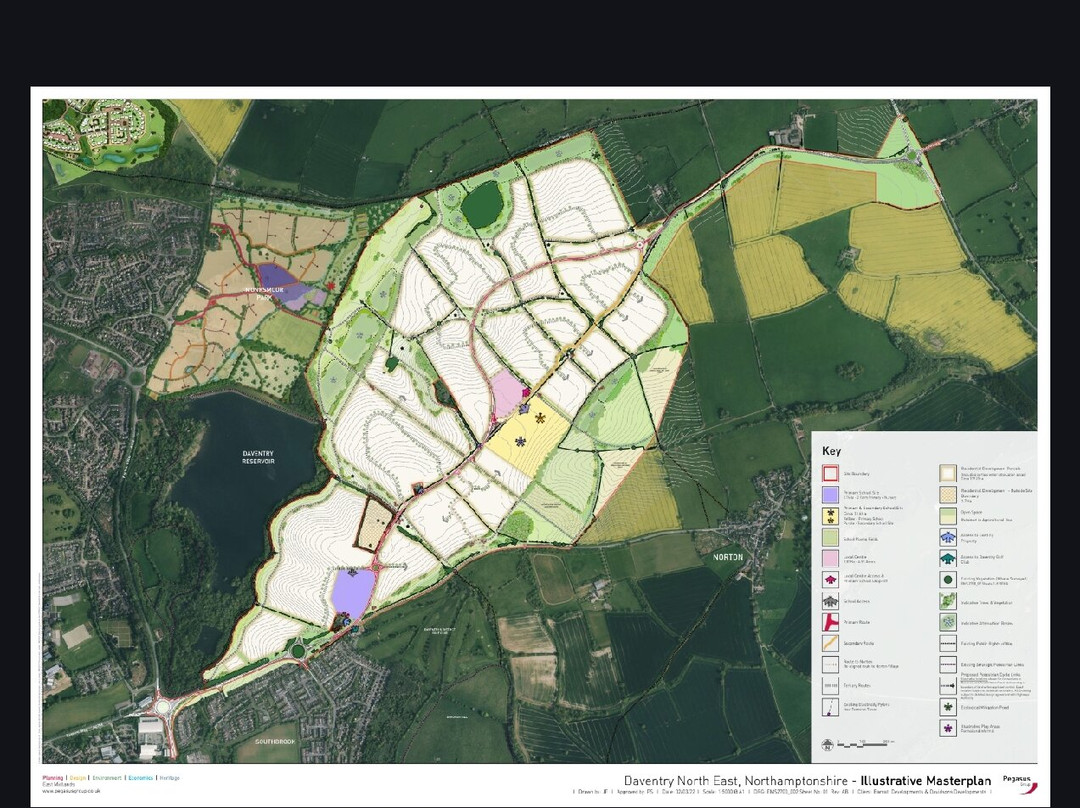Click the Key heading in the legend
Screen dimensions: 1080x808
831,451
